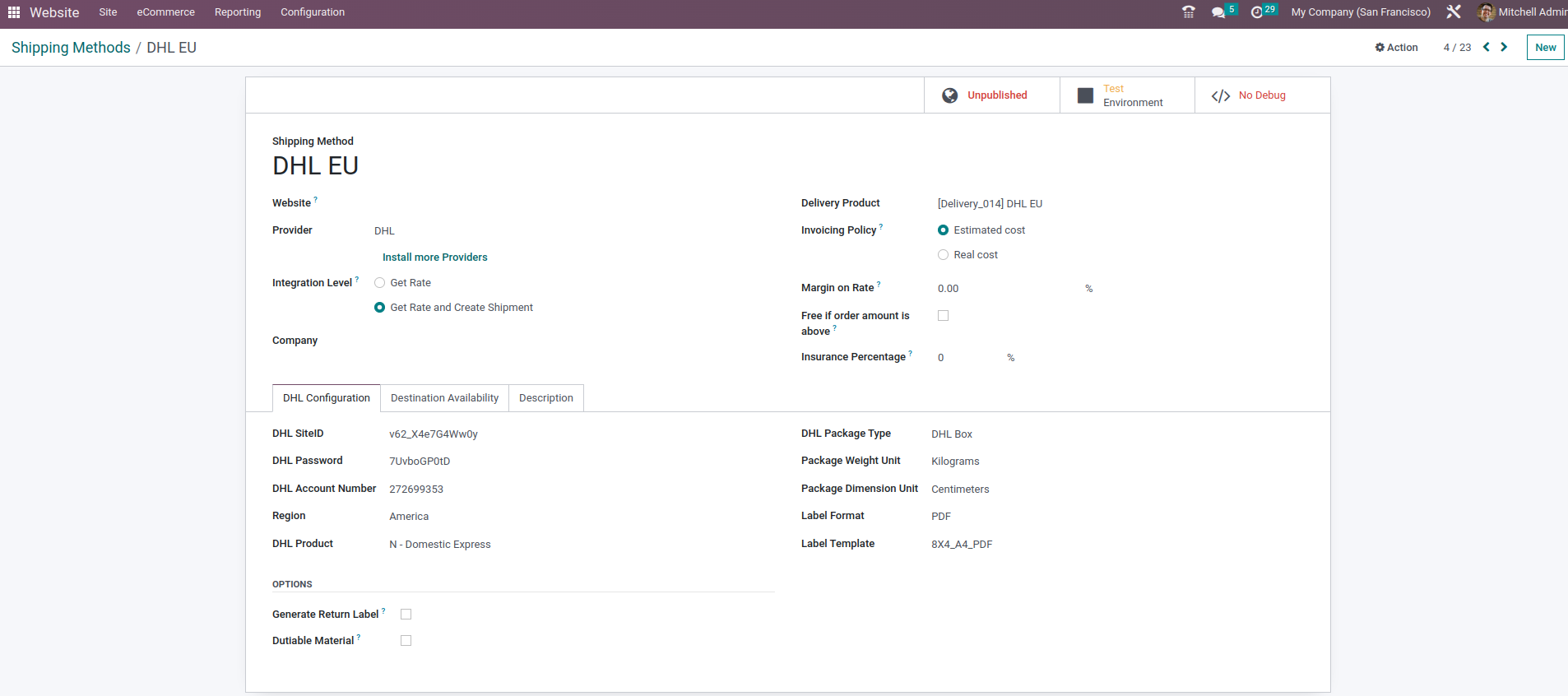Go back to Shipping Methods breadcrumb

point(71,48)
